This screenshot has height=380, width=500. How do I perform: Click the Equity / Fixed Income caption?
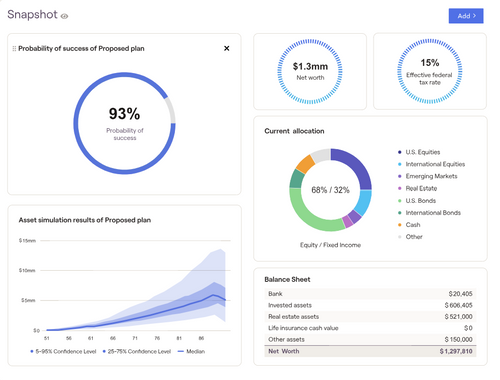click(x=330, y=245)
